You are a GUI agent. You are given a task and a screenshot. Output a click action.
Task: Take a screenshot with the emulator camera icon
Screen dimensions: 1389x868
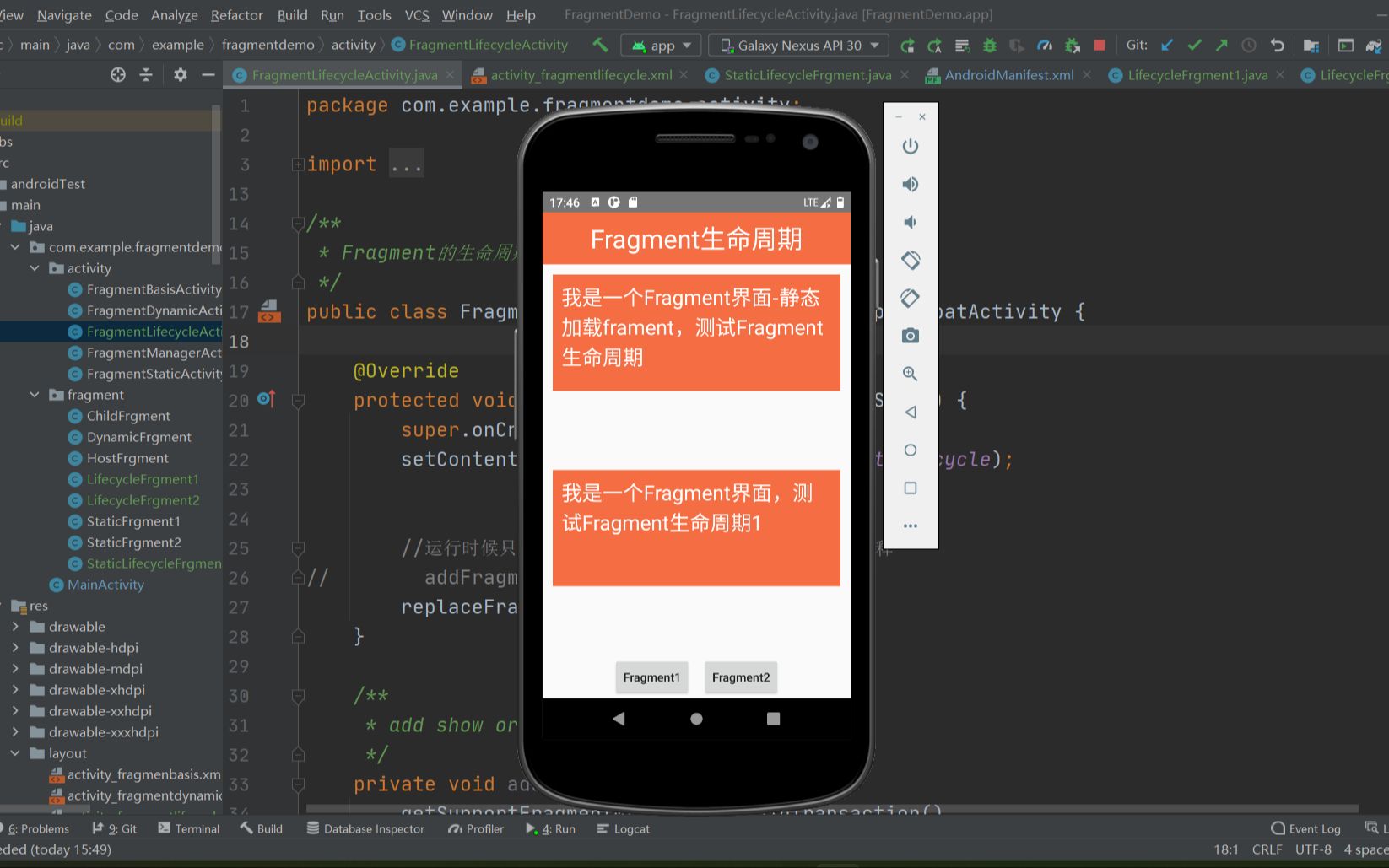click(x=910, y=336)
